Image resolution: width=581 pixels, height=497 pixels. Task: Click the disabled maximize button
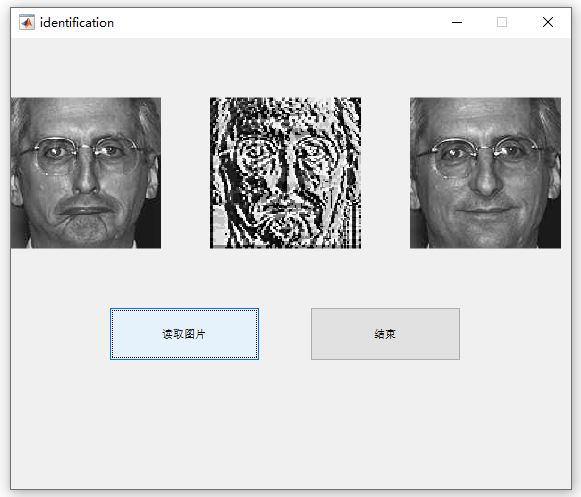pyautogui.click(x=502, y=22)
